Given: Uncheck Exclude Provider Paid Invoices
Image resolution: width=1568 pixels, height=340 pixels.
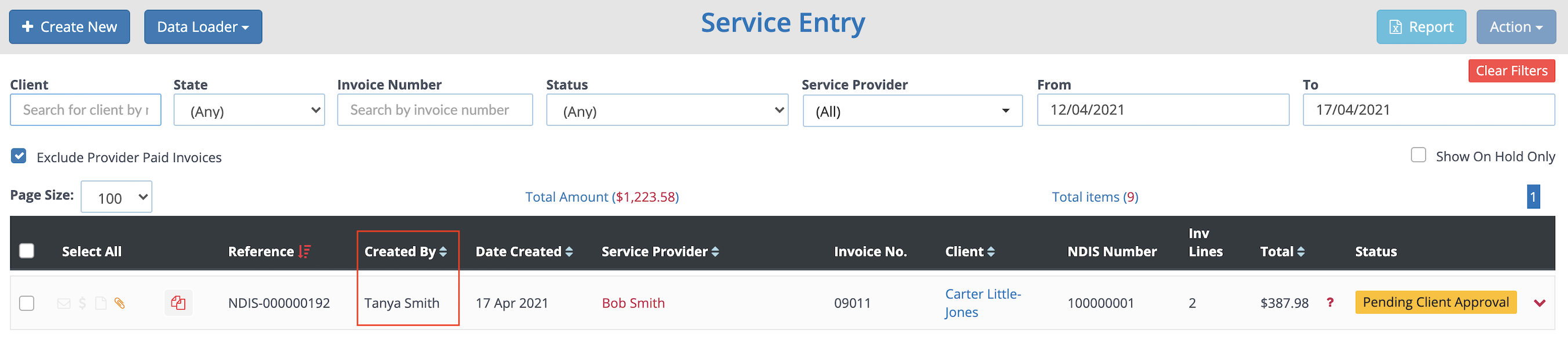Looking at the screenshot, I should click(19, 157).
